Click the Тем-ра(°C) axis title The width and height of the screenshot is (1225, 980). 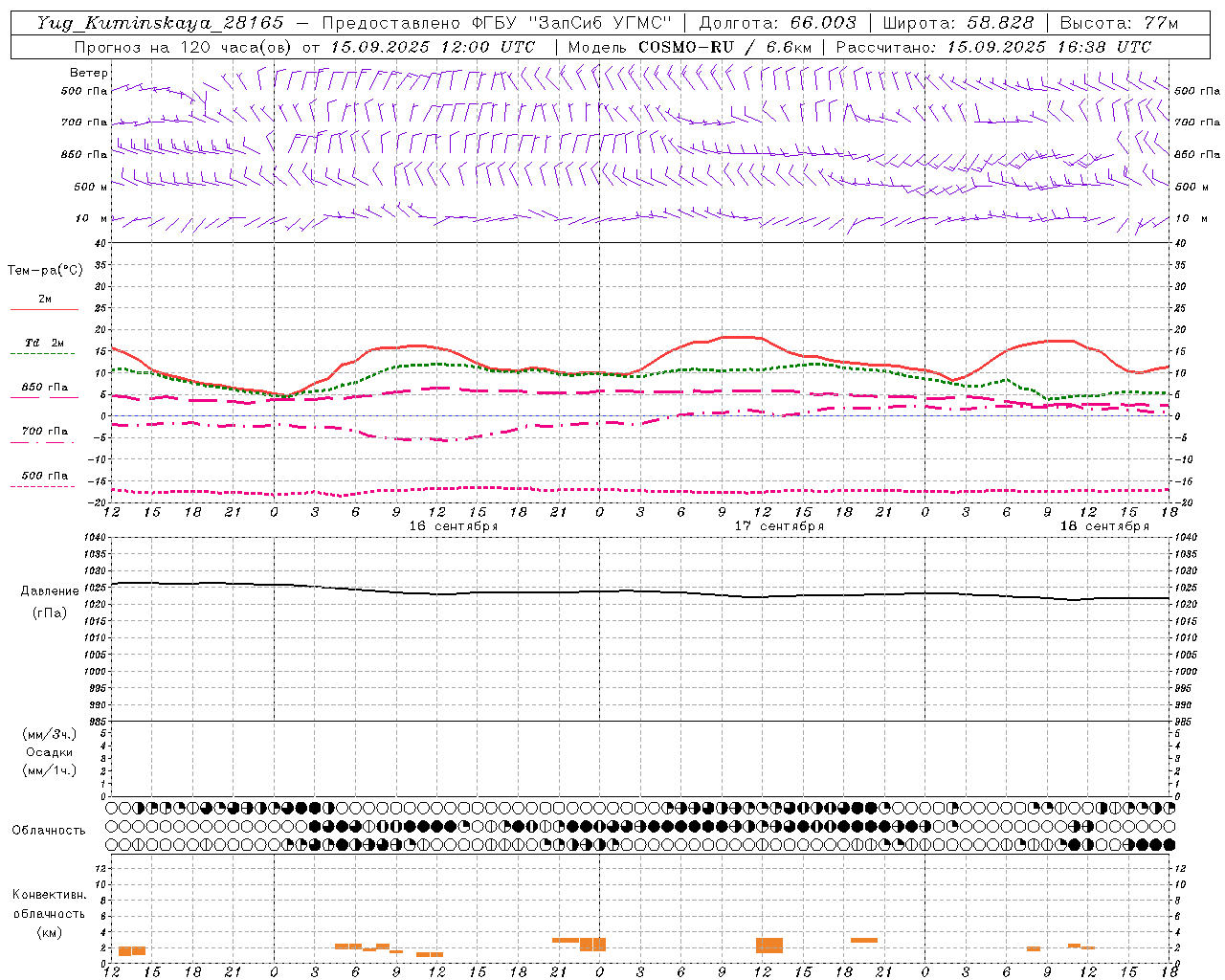45,271
